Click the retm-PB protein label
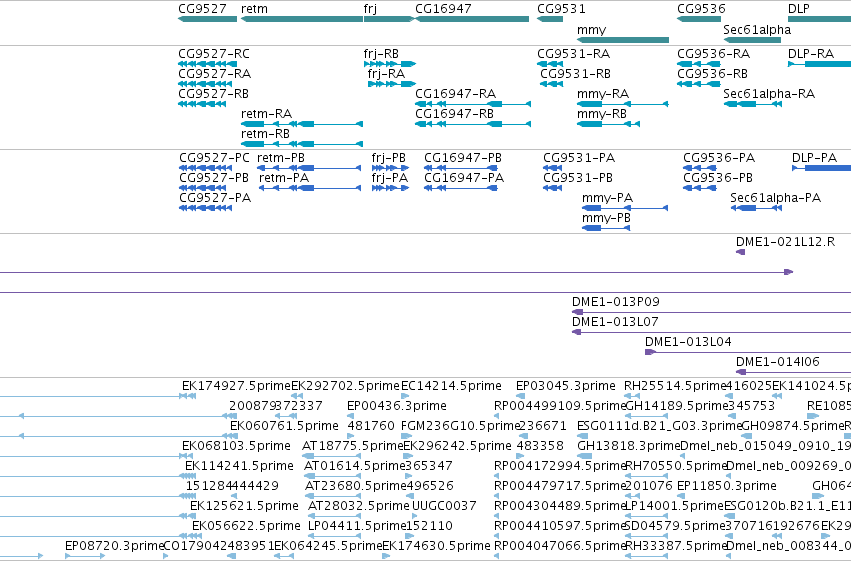This screenshot has height=561, width=851. point(281,158)
